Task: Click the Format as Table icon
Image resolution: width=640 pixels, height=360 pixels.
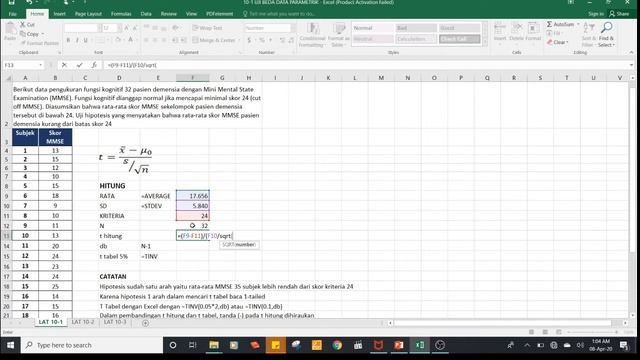Action: pyautogui.click(x=339, y=28)
